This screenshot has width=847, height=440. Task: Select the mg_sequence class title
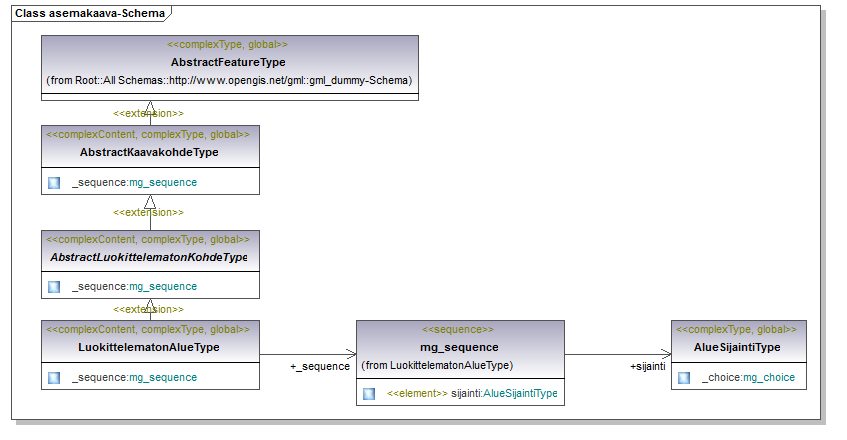click(x=460, y=347)
